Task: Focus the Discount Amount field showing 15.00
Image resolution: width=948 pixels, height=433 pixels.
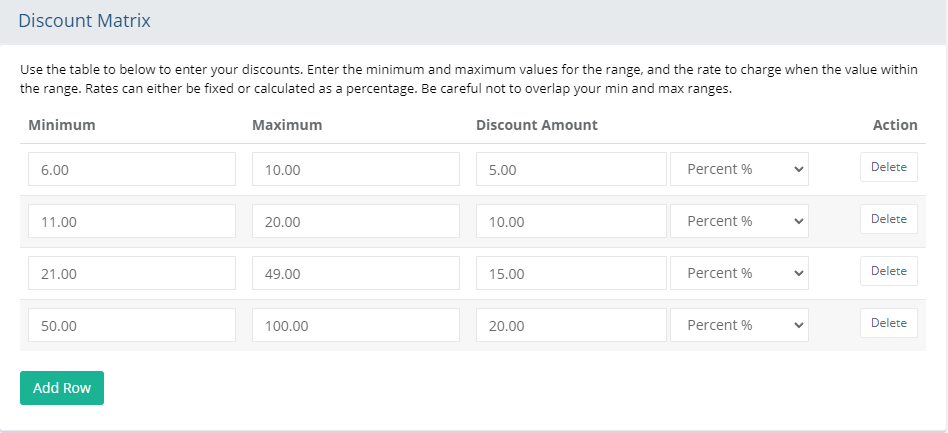Action: pyautogui.click(x=571, y=273)
